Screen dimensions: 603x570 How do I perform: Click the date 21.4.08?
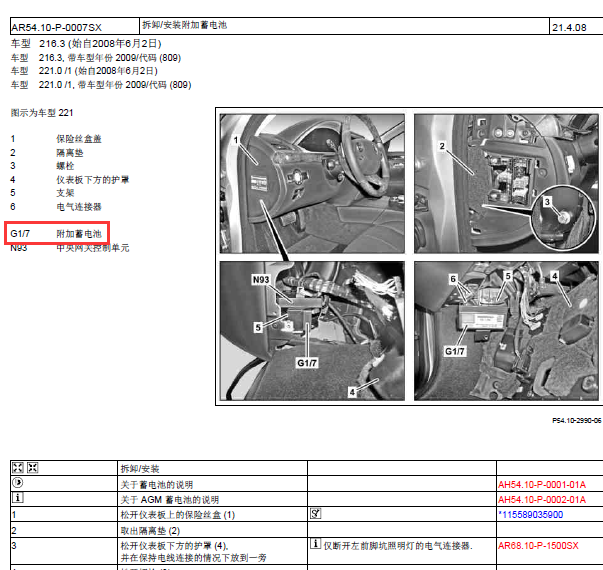click(x=569, y=28)
